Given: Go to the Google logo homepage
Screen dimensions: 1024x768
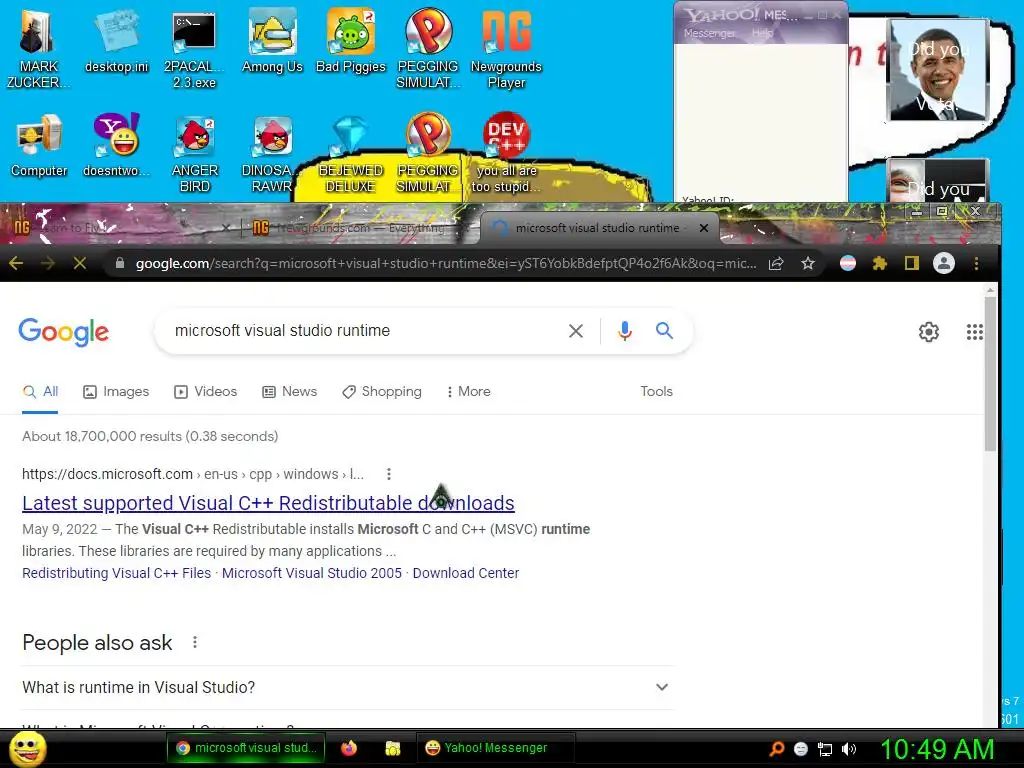Looking at the screenshot, I should tap(63, 332).
